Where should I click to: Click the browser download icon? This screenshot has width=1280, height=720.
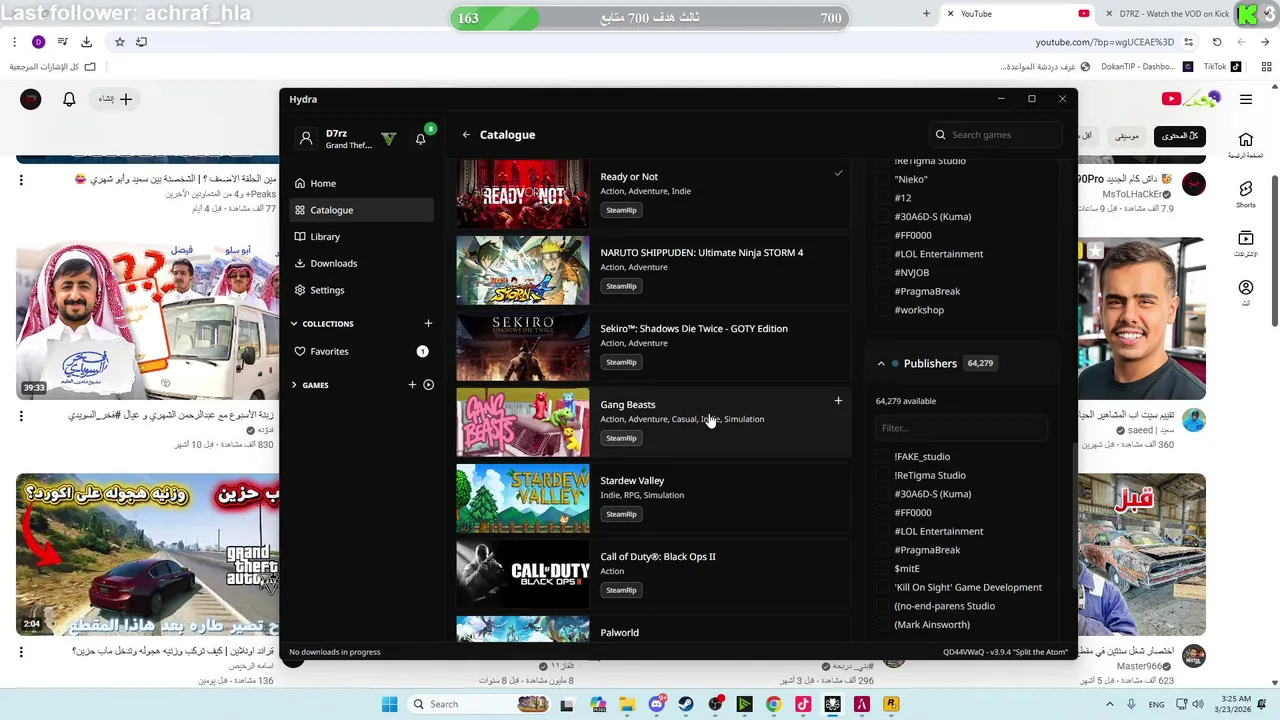86,42
